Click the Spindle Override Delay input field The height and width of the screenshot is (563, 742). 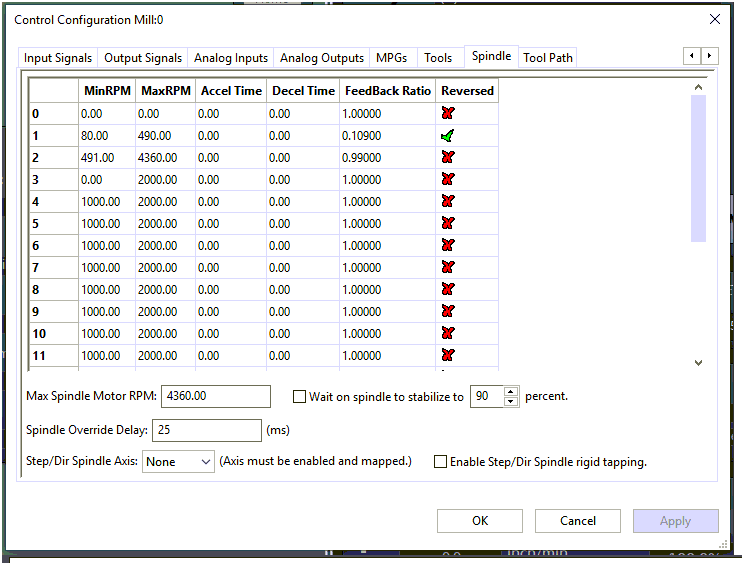pos(207,430)
